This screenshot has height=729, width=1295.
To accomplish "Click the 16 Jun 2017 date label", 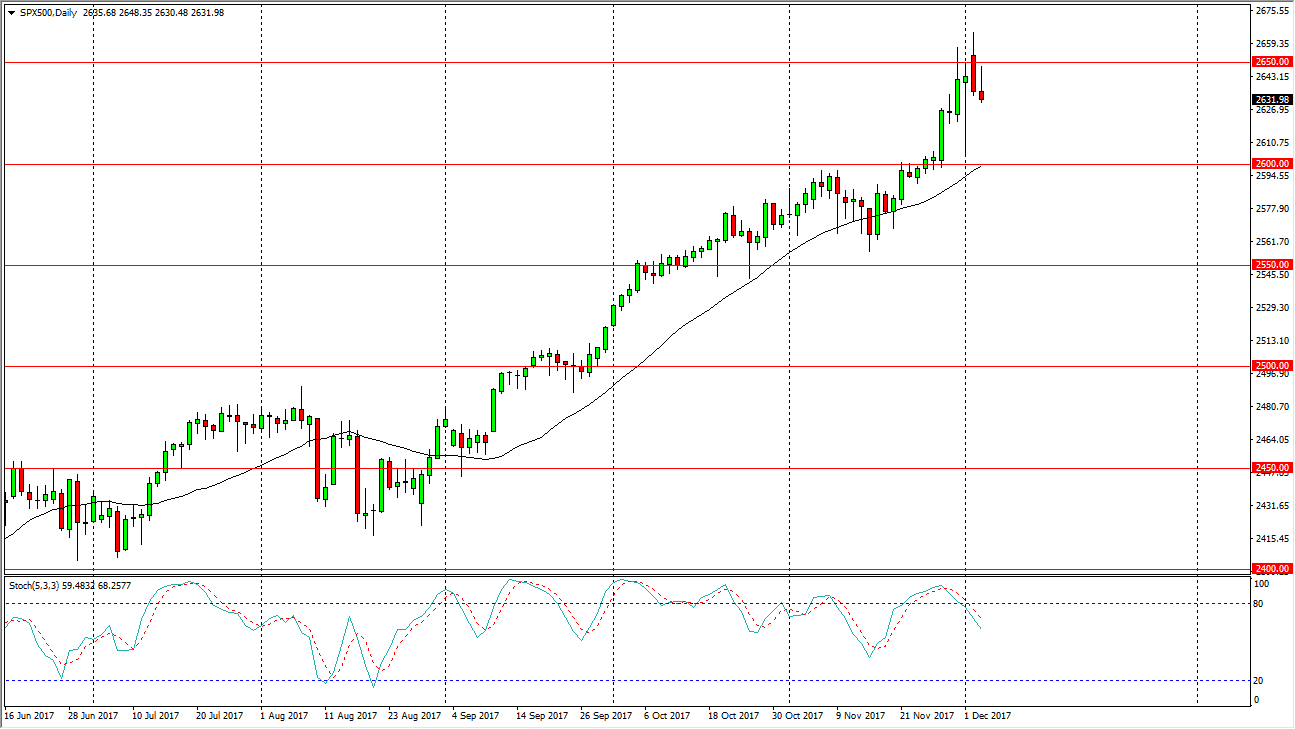I will [29, 716].
